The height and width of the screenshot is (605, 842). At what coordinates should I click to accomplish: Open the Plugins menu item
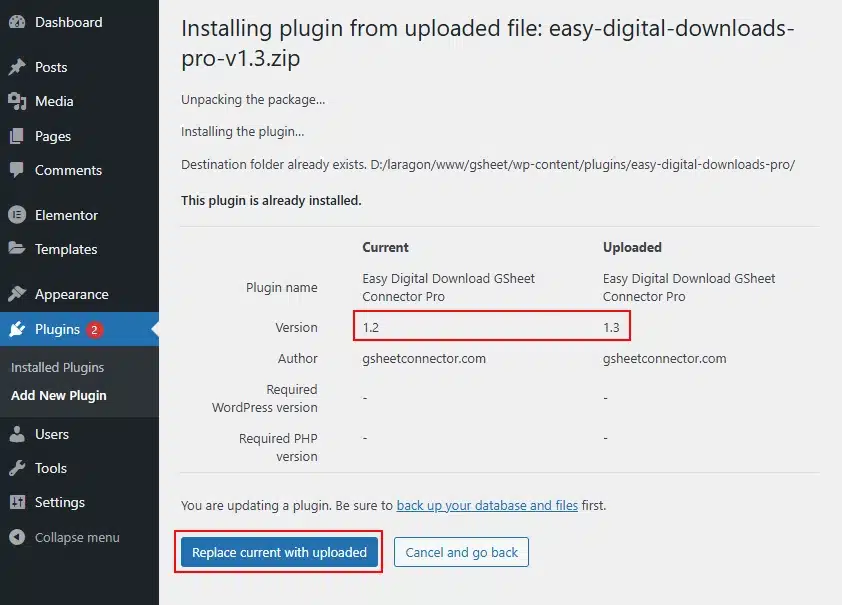[x=57, y=329]
